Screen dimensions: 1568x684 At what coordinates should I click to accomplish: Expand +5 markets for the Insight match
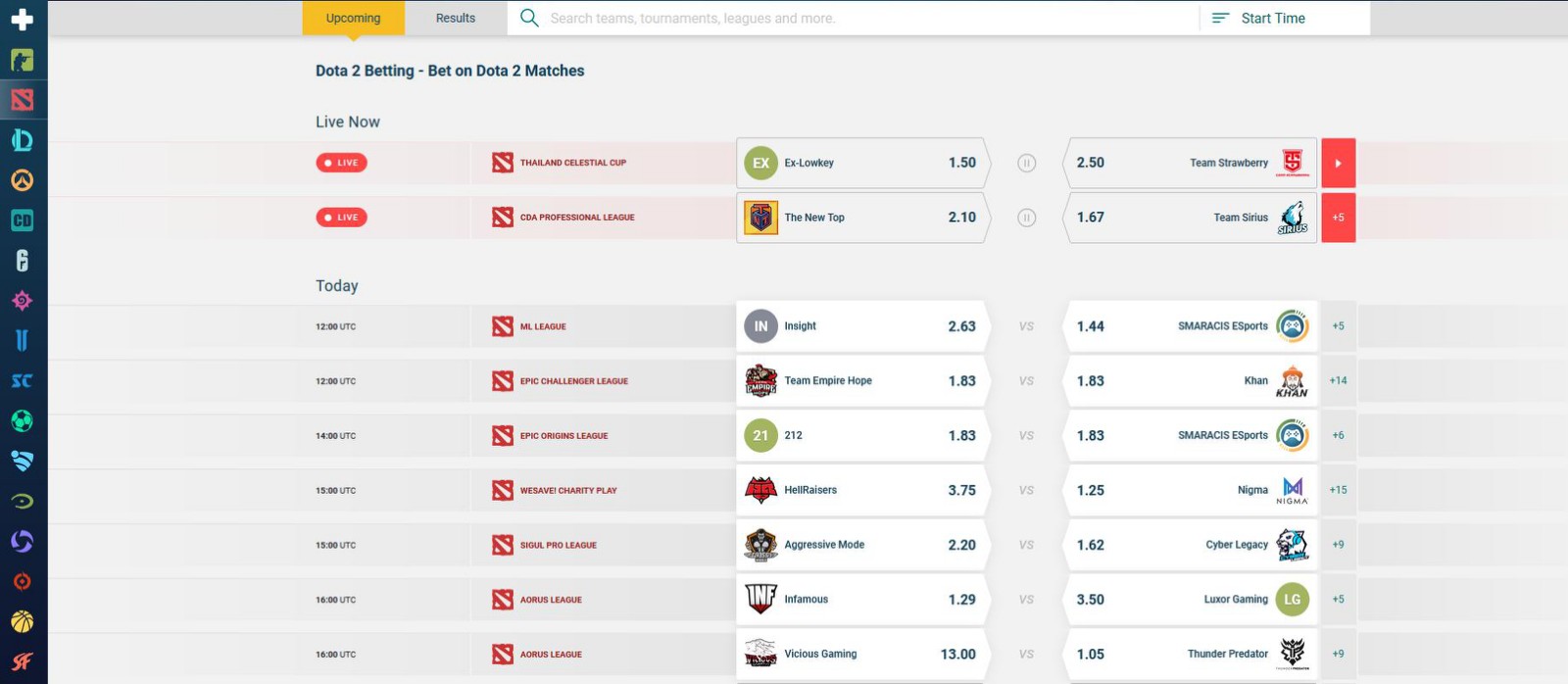[1339, 326]
